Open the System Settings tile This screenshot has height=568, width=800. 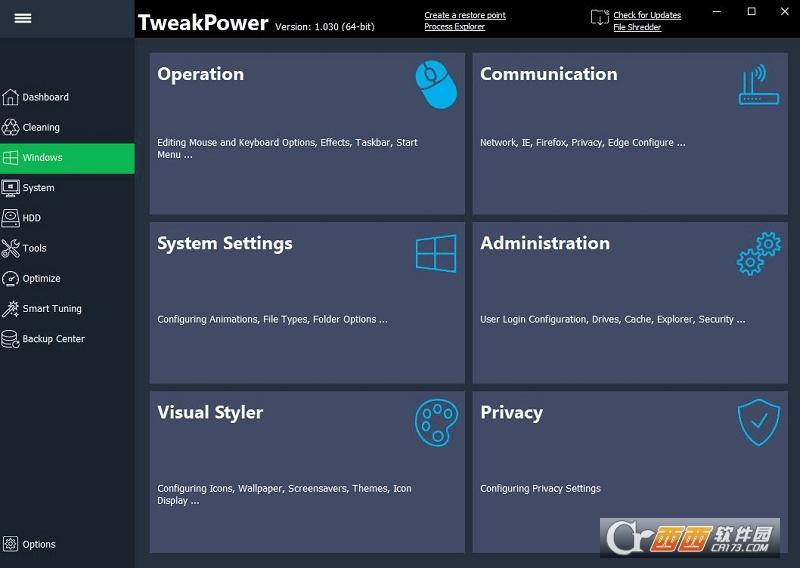[307, 303]
